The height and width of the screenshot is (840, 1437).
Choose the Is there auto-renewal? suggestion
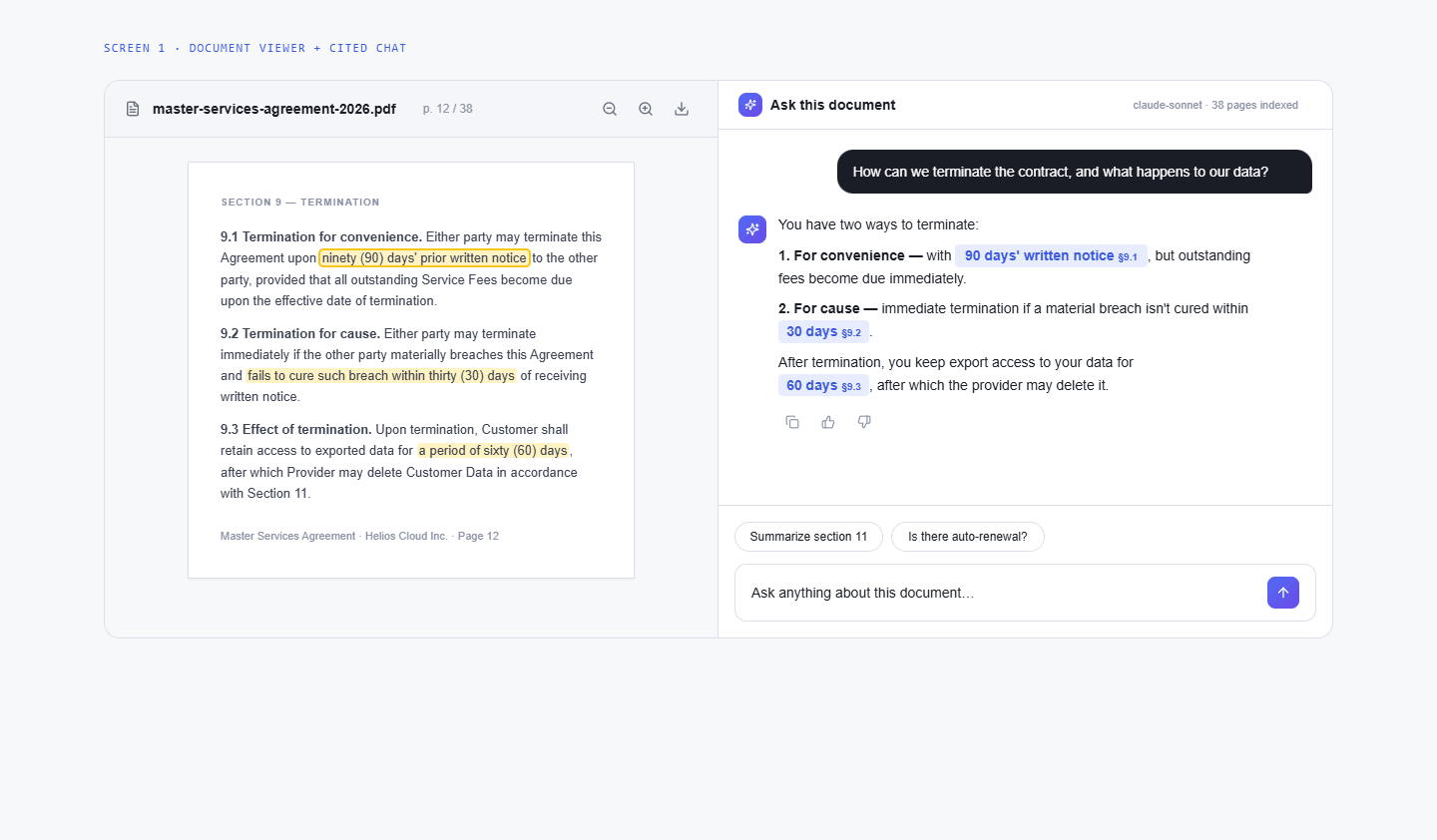968,537
